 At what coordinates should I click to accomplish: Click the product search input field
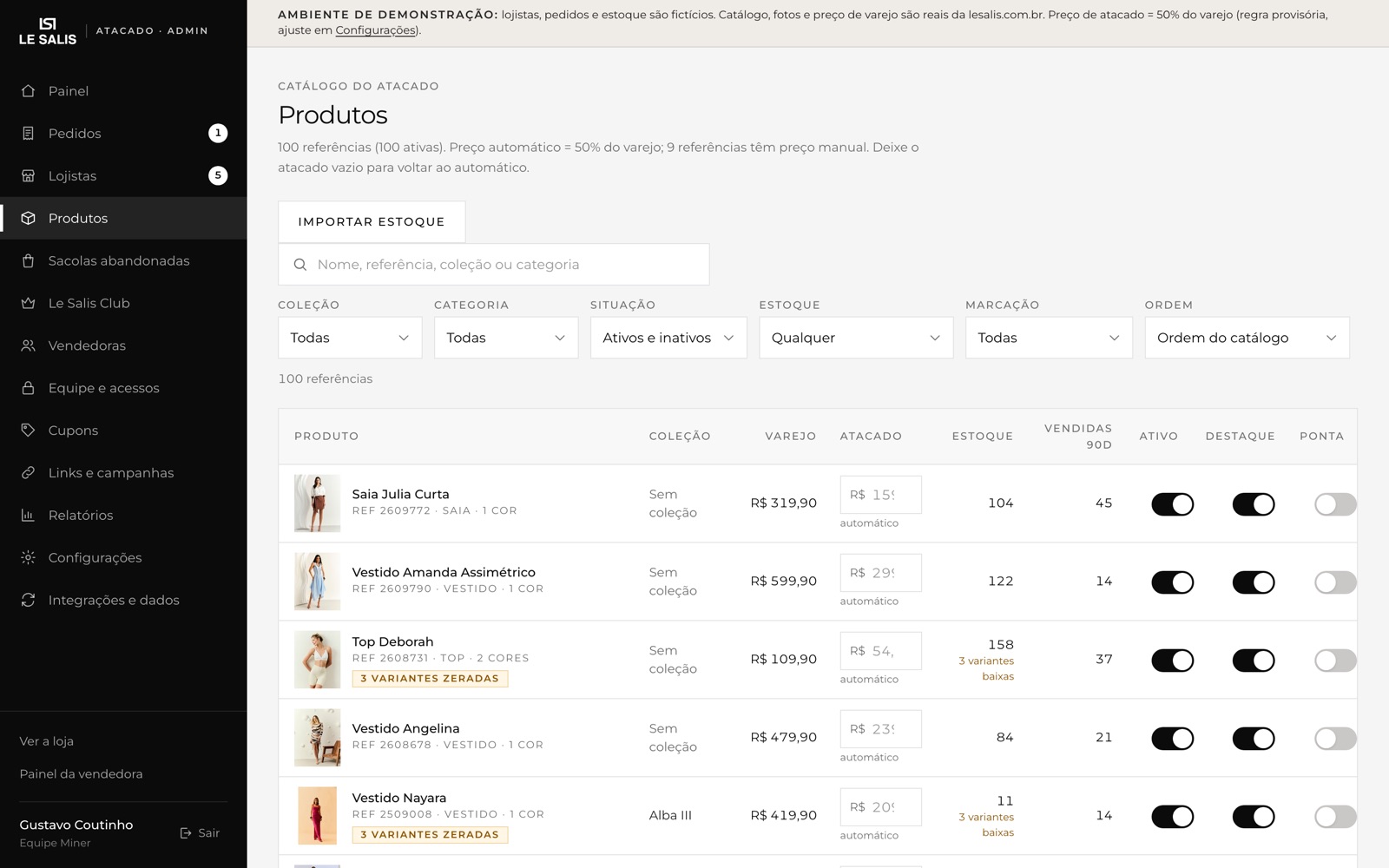coord(493,265)
